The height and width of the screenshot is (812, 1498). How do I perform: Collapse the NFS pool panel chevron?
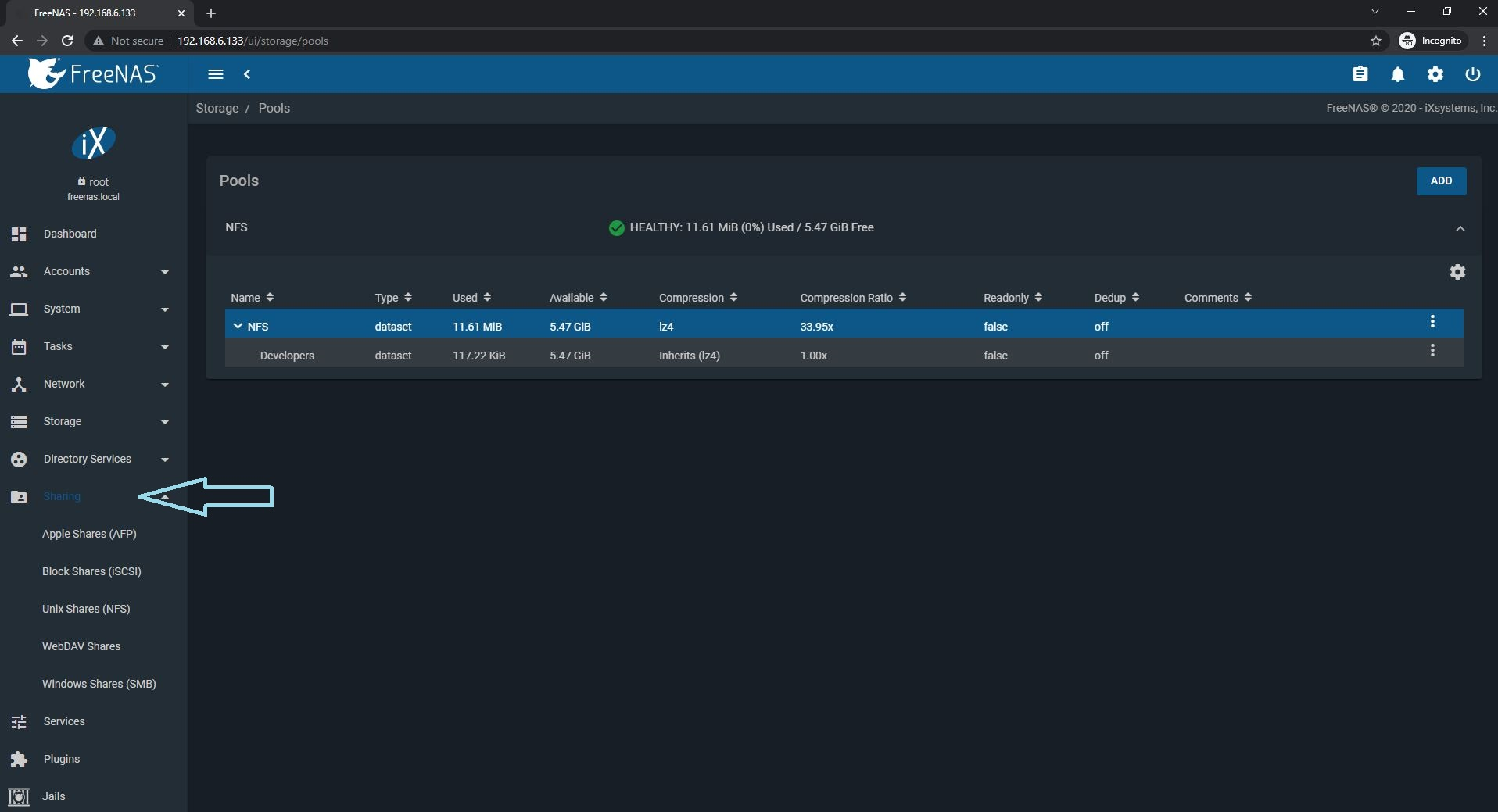coord(1460,228)
